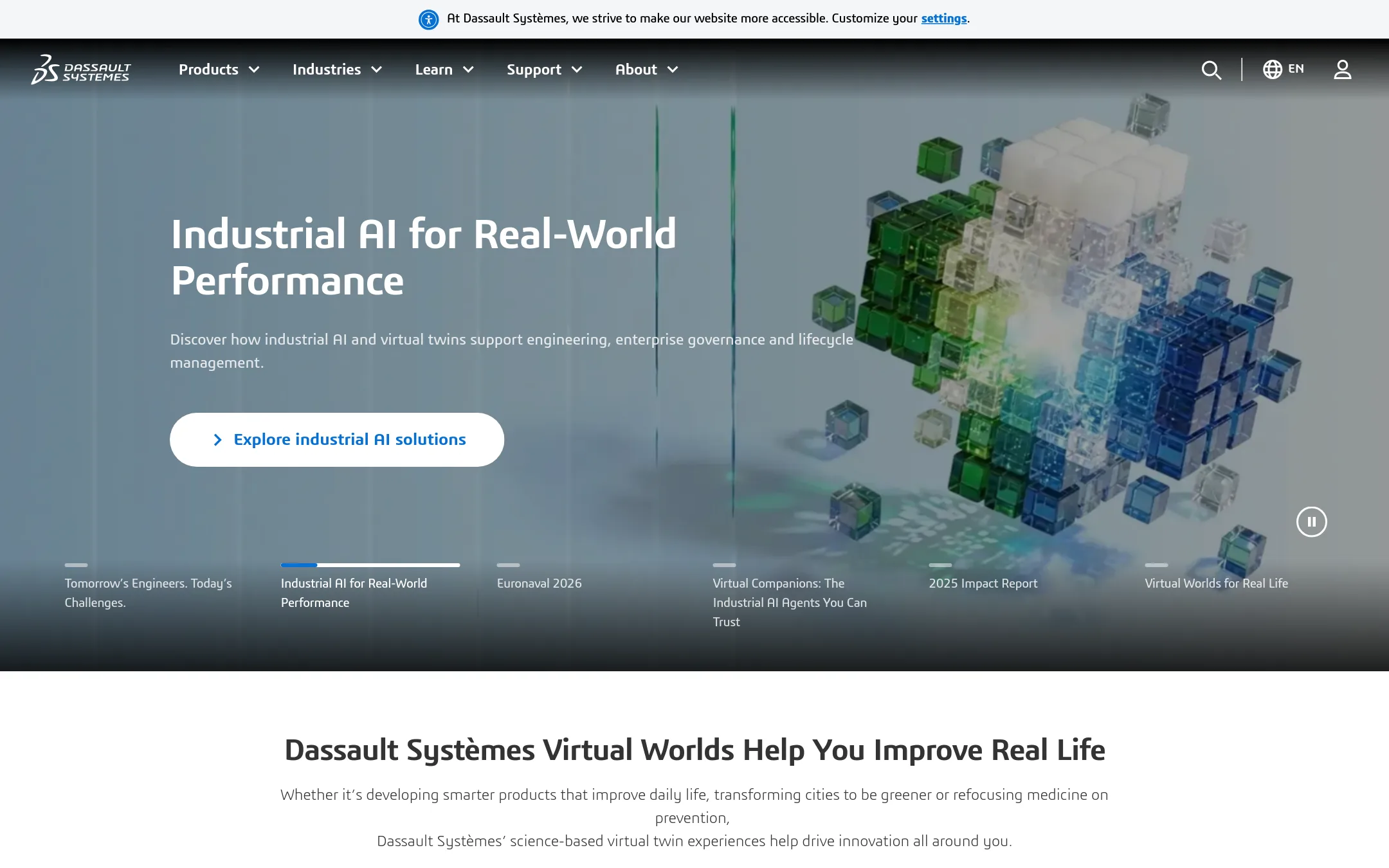Expand the Industries menu chevron

(377, 70)
